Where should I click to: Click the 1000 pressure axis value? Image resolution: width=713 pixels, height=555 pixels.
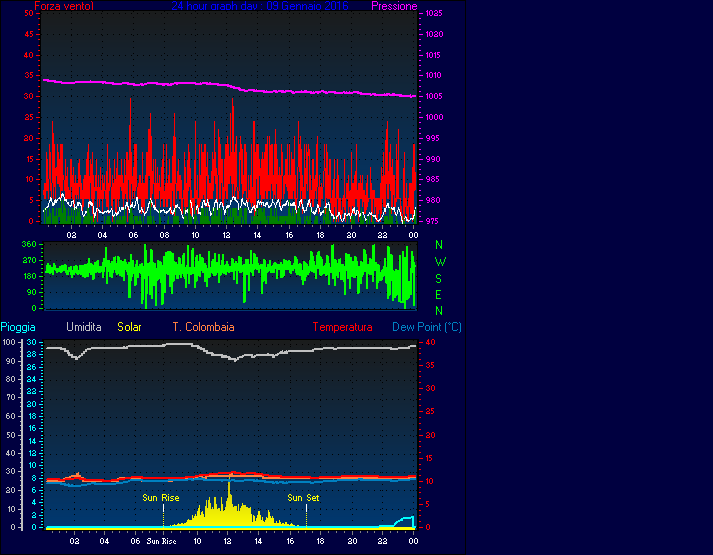434,117
